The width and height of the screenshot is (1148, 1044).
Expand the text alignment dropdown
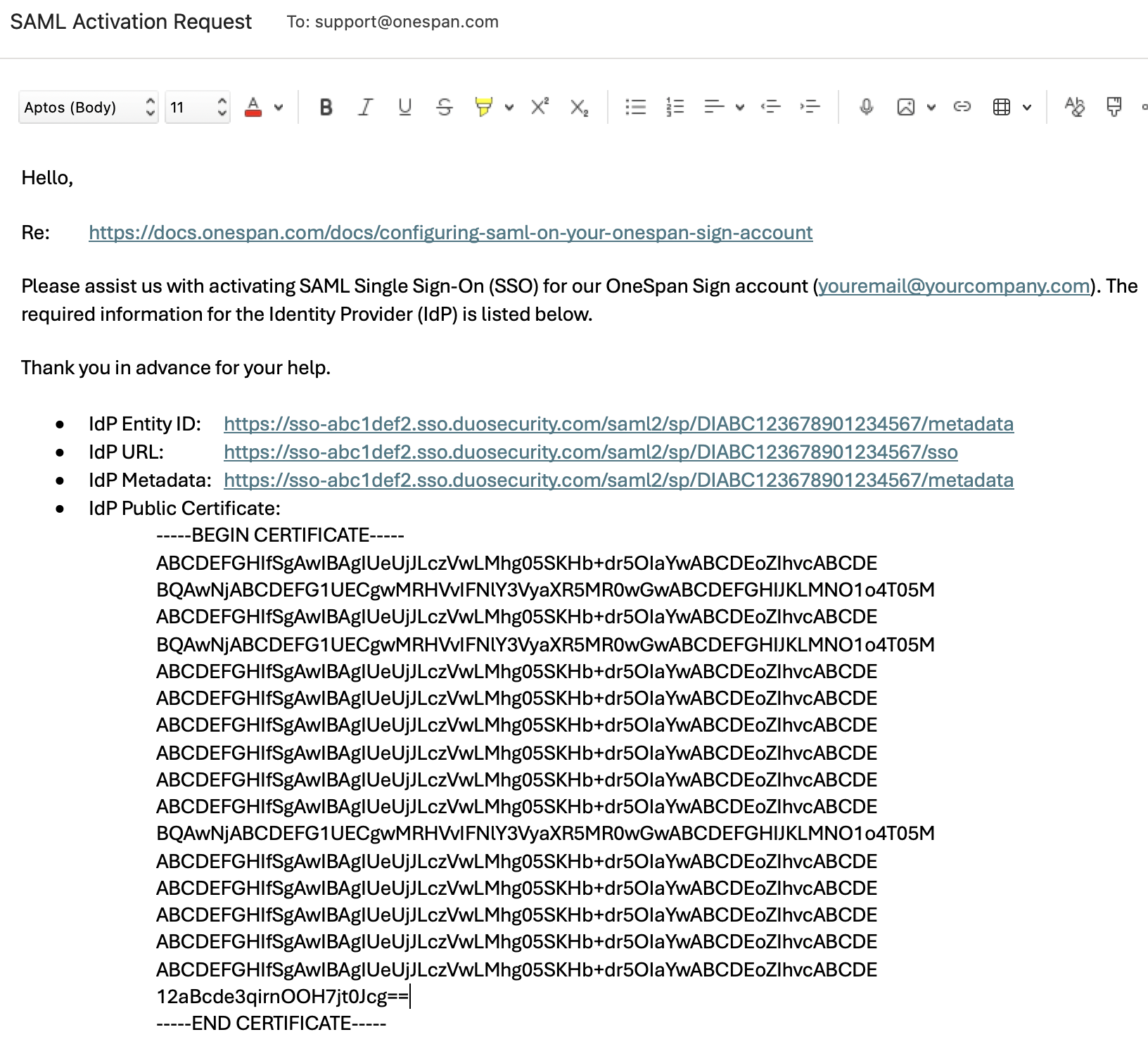739,108
